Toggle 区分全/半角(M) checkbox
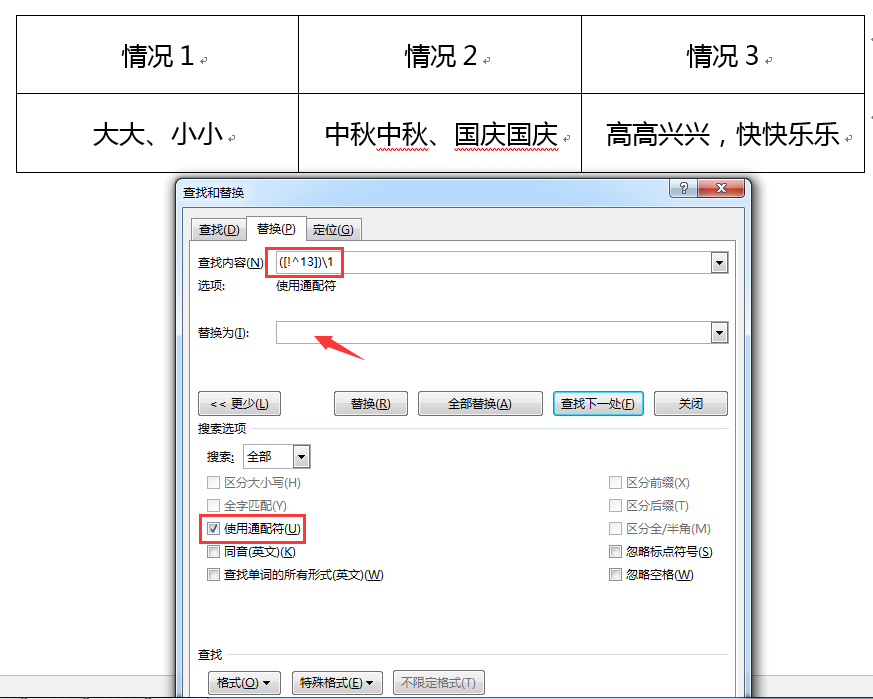This screenshot has width=873, height=699. coord(615,529)
